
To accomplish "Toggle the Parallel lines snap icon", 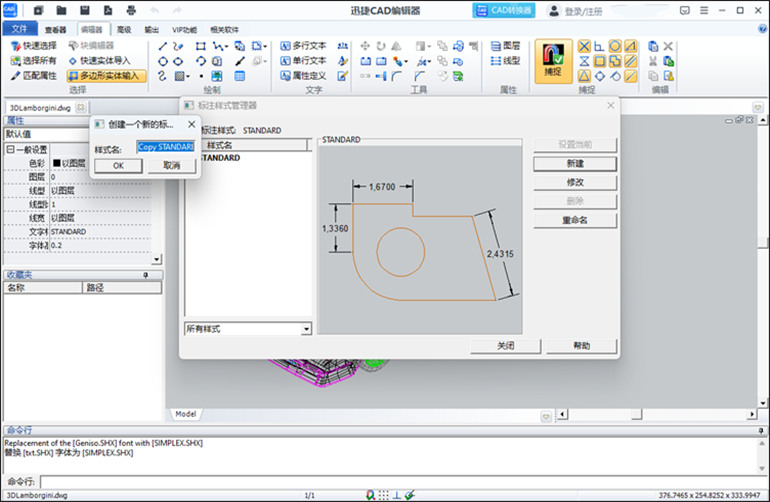I will [631, 61].
